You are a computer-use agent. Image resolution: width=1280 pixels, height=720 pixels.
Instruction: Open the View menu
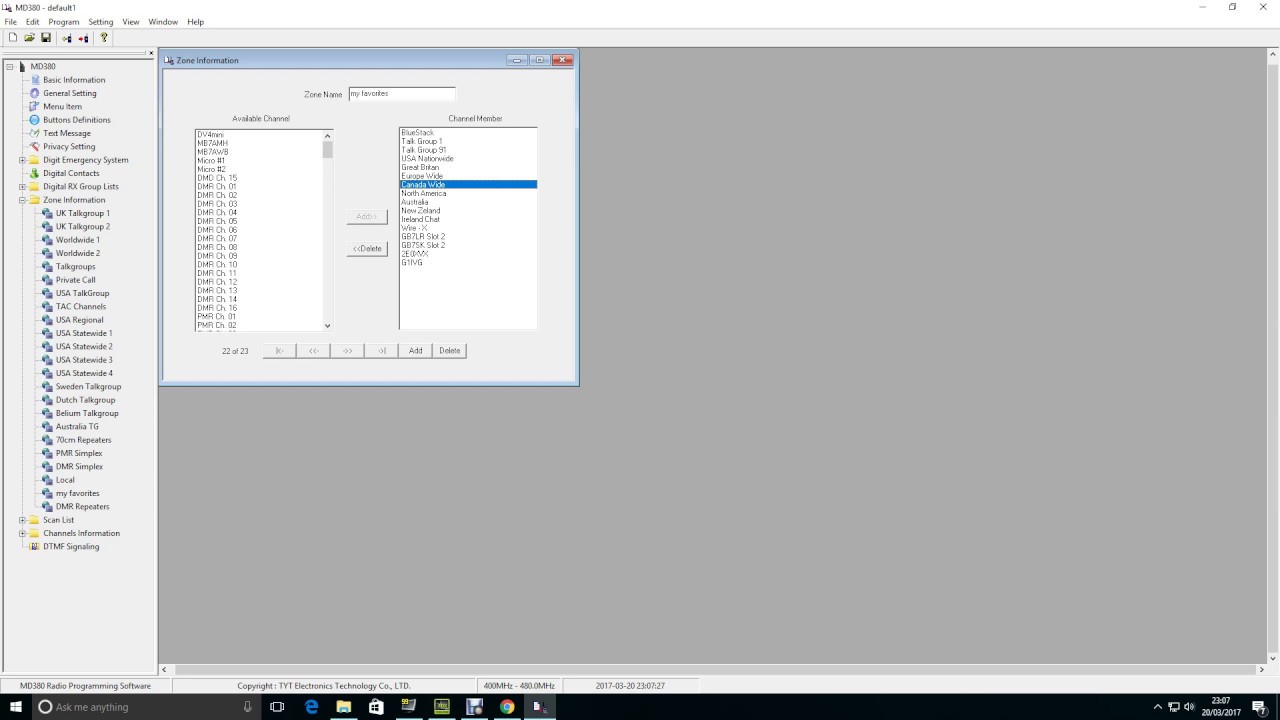[x=131, y=21]
